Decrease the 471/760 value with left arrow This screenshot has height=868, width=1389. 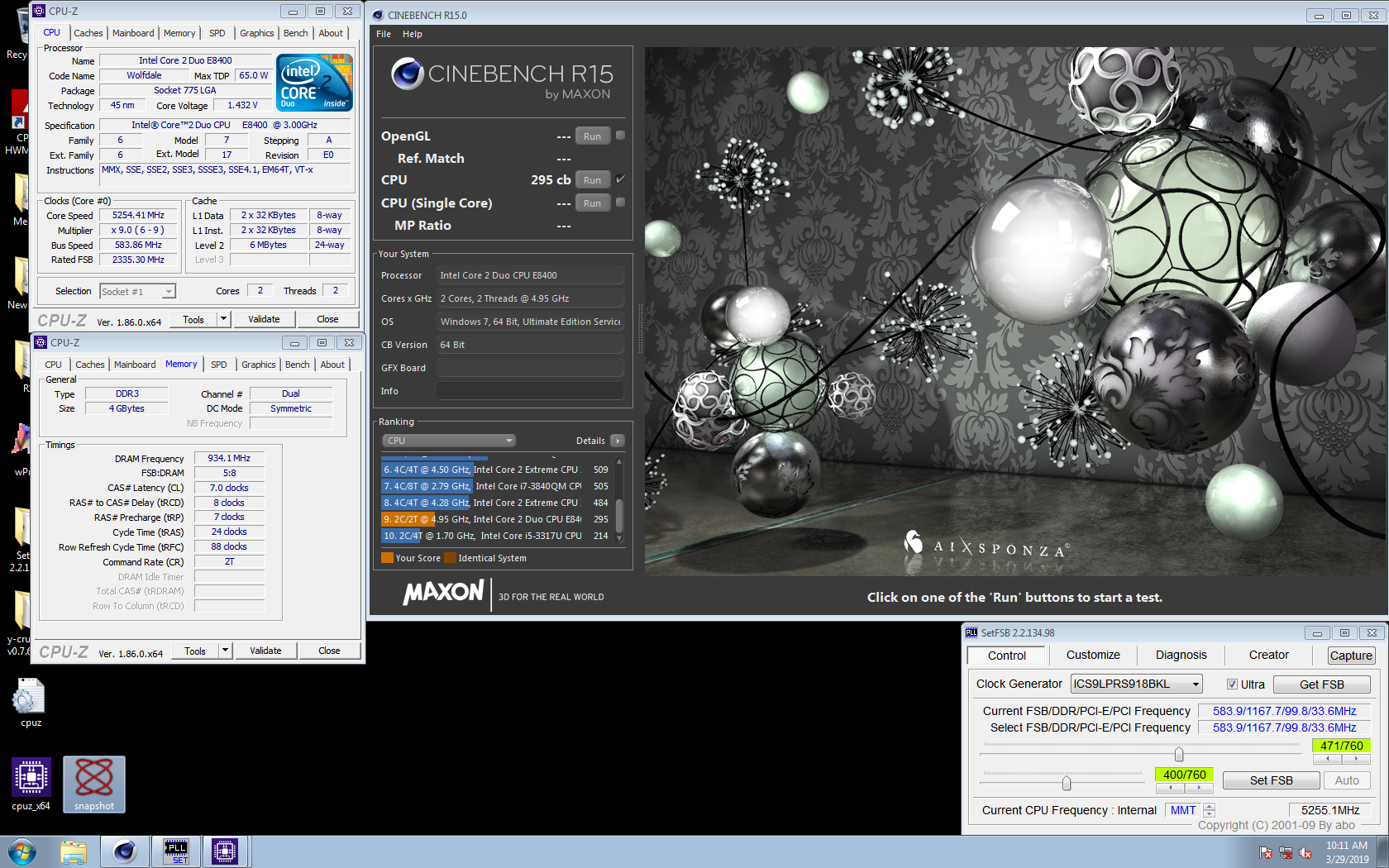pyautogui.click(x=1327, y=758)
